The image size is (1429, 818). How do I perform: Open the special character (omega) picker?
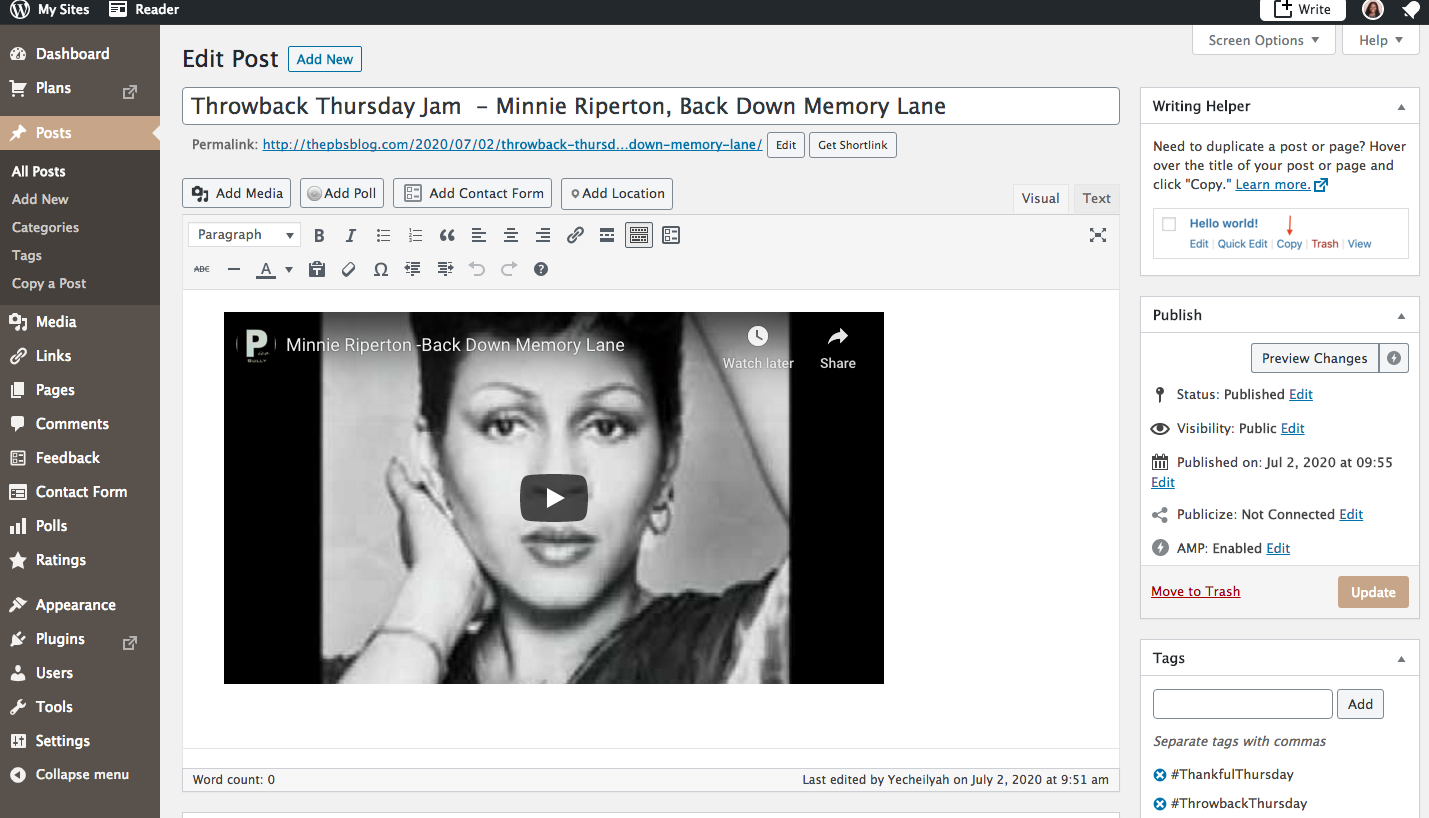[x=380, y=270]
